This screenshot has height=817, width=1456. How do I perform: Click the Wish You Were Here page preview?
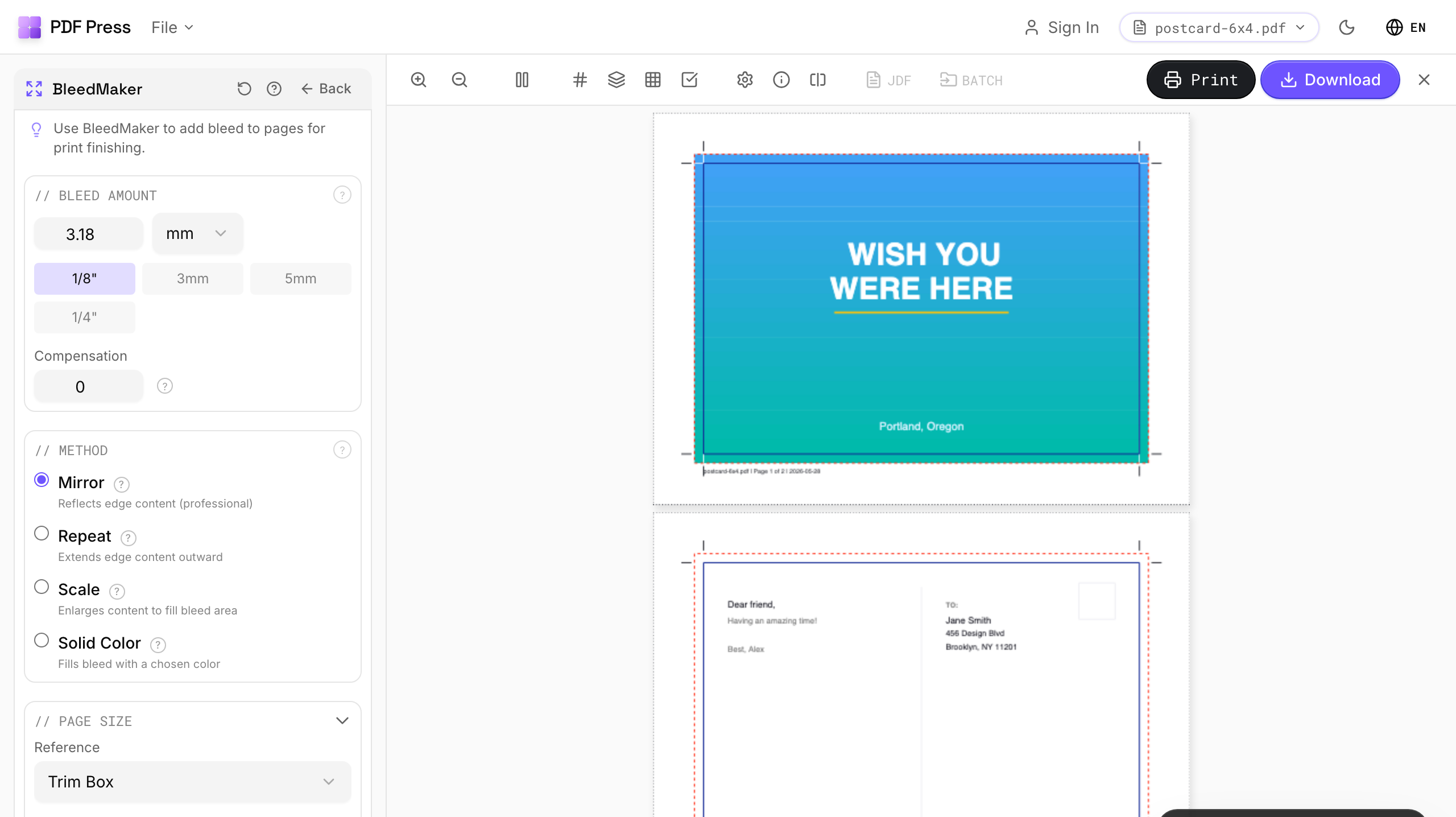pyautogui.click(x=921, y=308)
